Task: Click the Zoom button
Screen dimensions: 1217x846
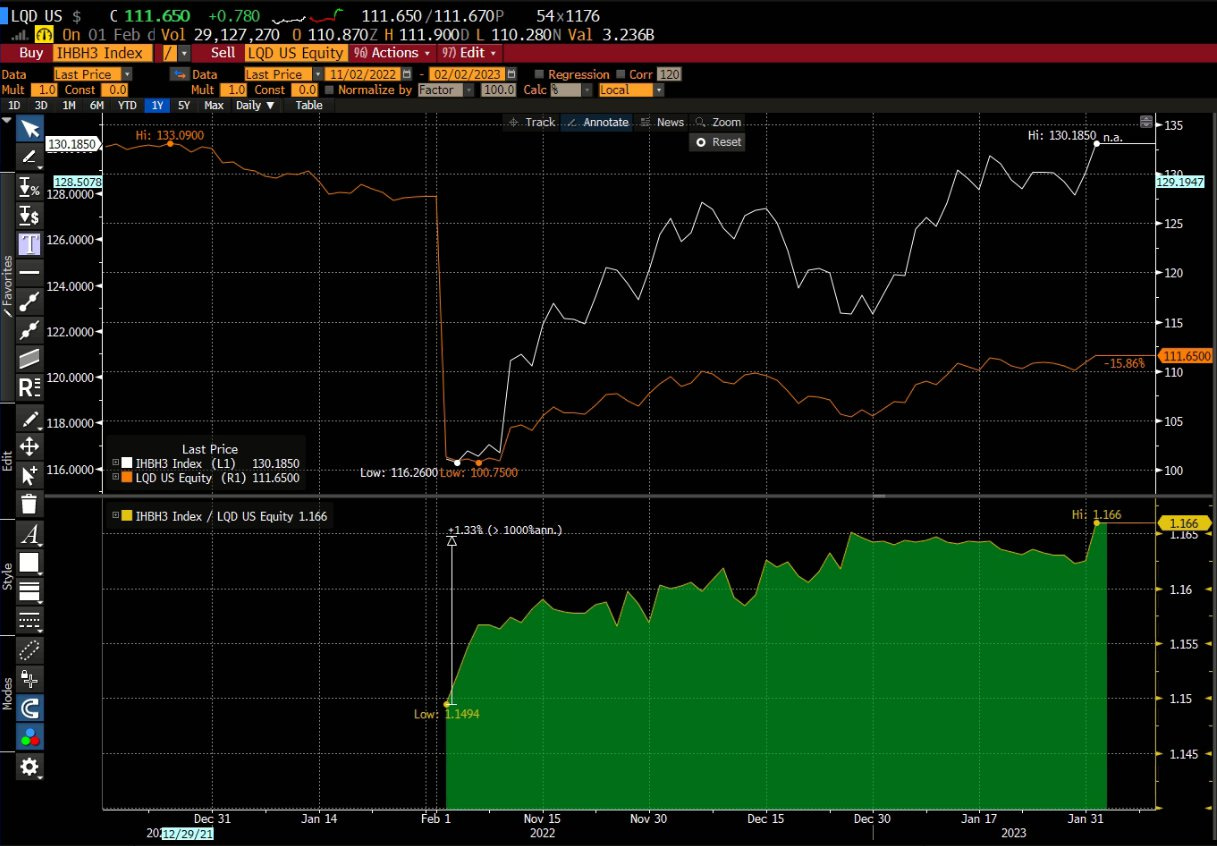Action: tap(719, 122)
